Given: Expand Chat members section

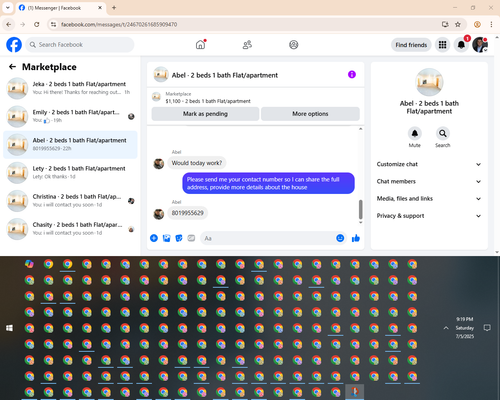Looking at the screenshot, I should coord(429,181).
